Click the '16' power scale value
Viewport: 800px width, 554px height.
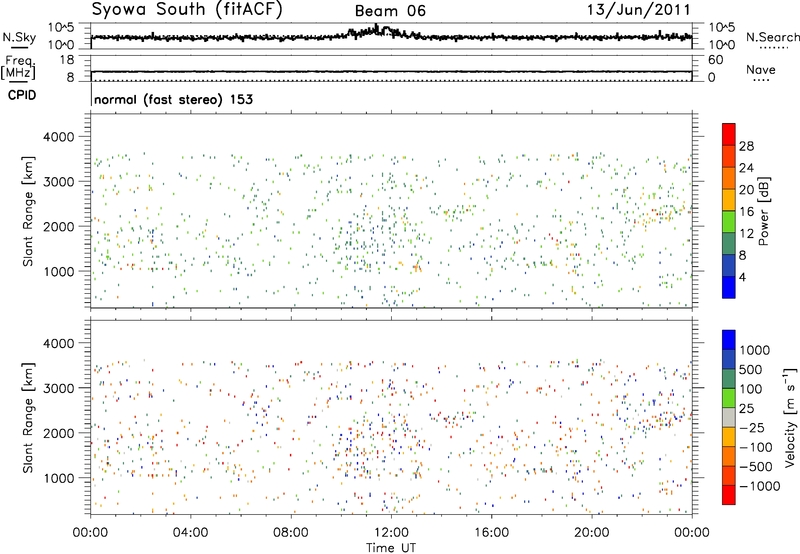[746, 212]
